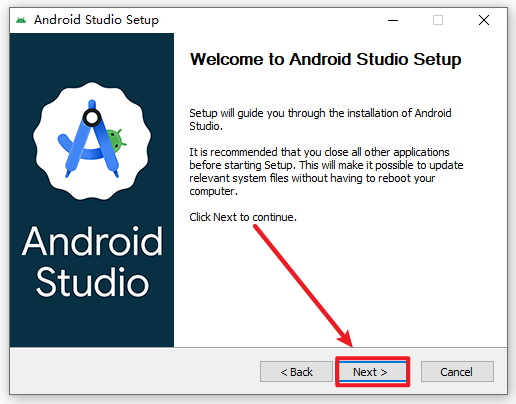Click the Android Studio compass logo
Viewport: 516px width, 404px height.
point(92,141)
